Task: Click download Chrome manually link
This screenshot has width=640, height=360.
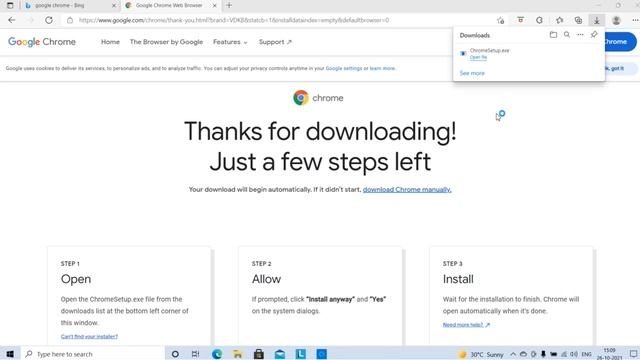Action: (x=407, y=189)
